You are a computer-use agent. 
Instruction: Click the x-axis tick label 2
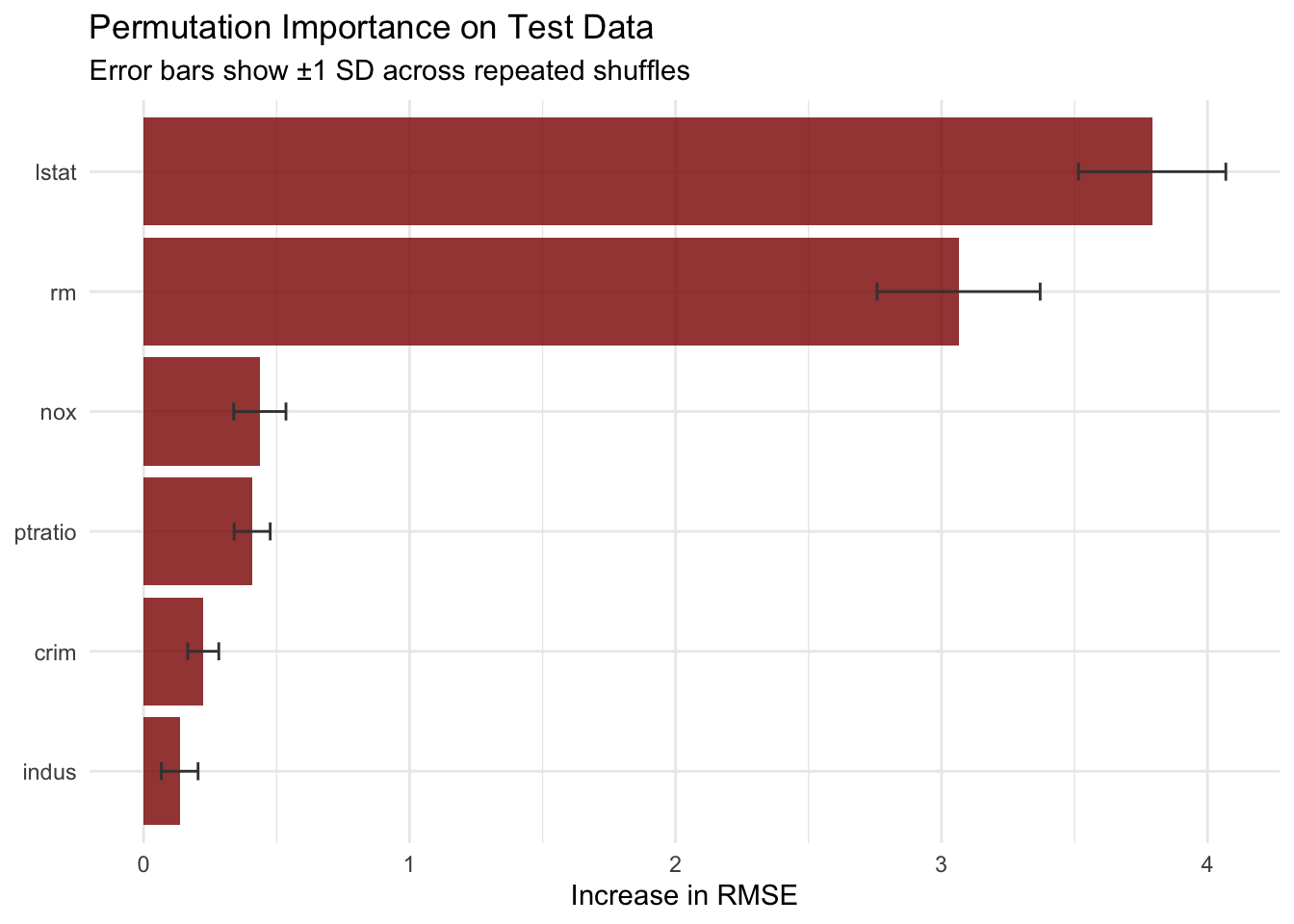tap(675, 864)
